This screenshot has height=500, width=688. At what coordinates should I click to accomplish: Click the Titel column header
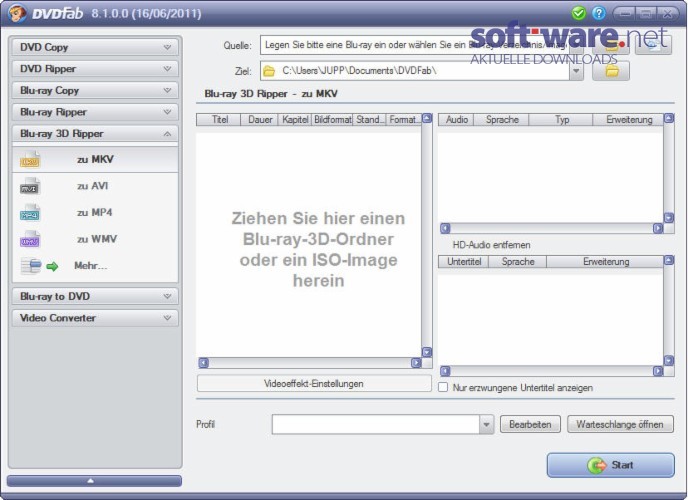pyautogui.click(x=219, y=120)
